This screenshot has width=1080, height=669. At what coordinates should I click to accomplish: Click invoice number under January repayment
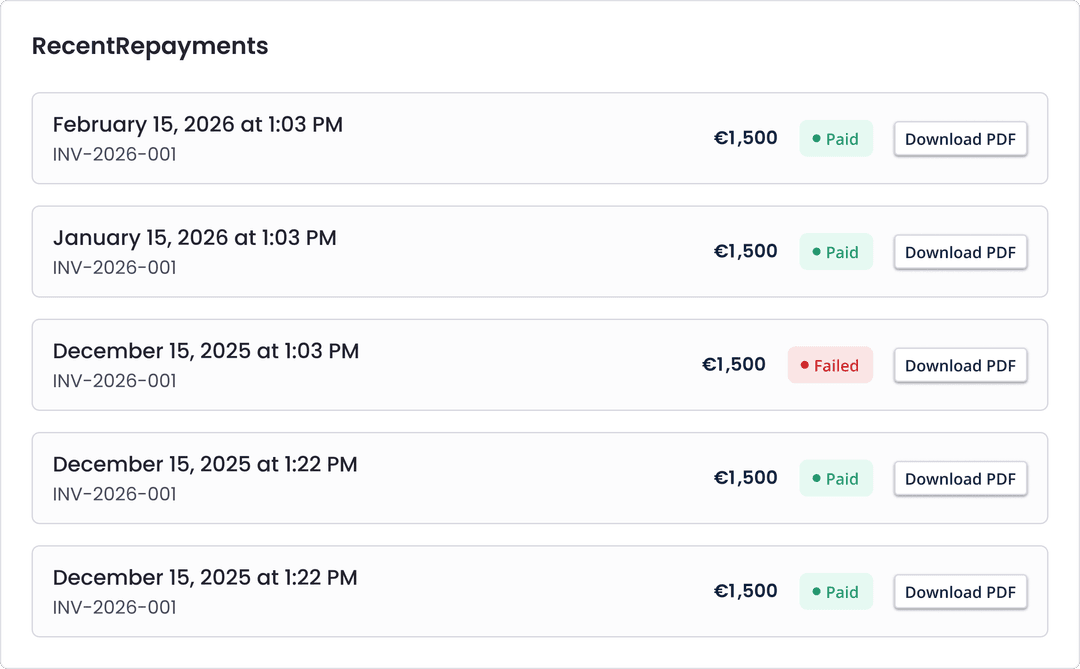coord(114,268)
